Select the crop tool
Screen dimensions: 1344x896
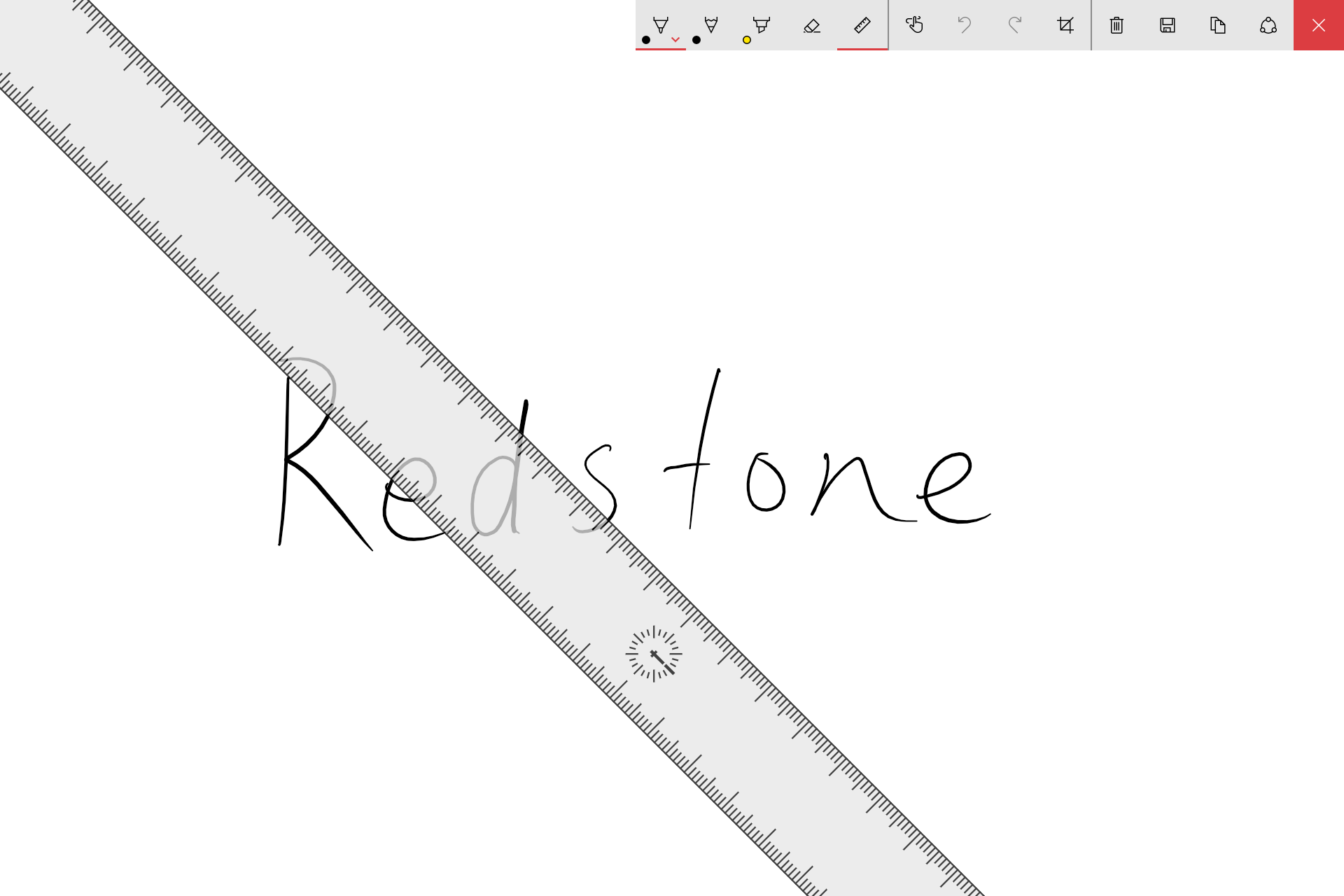(1065, 25)
